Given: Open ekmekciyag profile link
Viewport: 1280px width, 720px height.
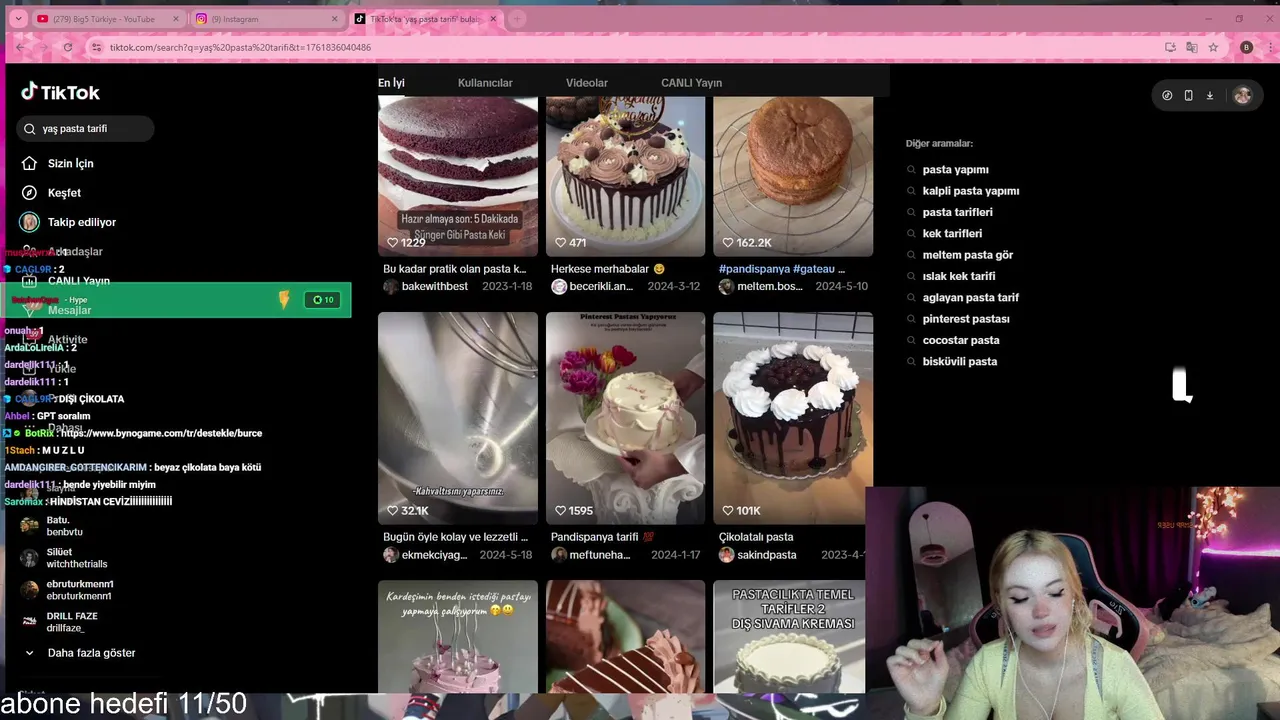Looking at the screenshot, I should coord(434,555).
